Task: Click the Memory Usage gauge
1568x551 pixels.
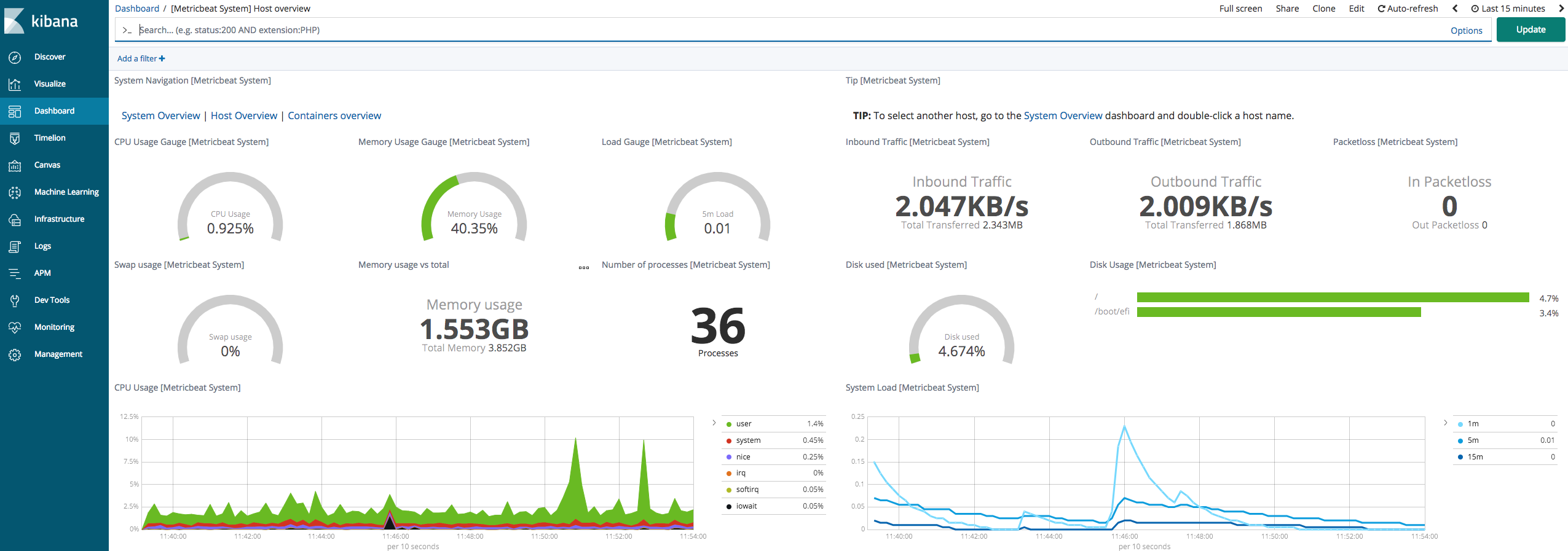Action: (x=474, y=207)
